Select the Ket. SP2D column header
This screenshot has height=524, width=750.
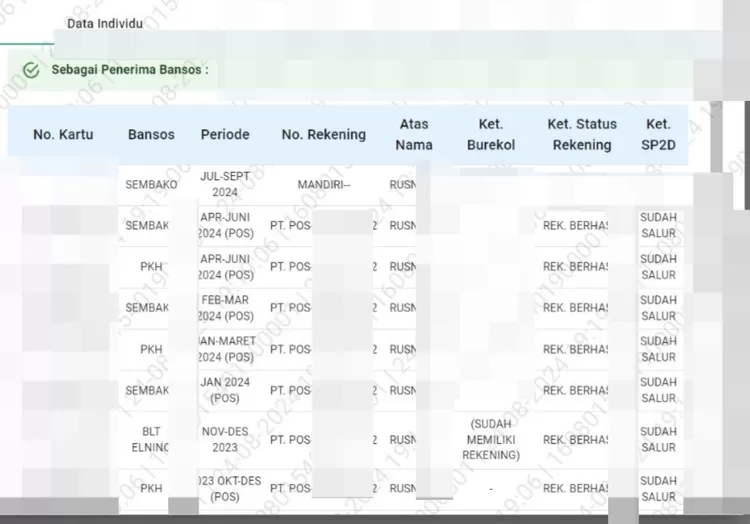[658, 134]
